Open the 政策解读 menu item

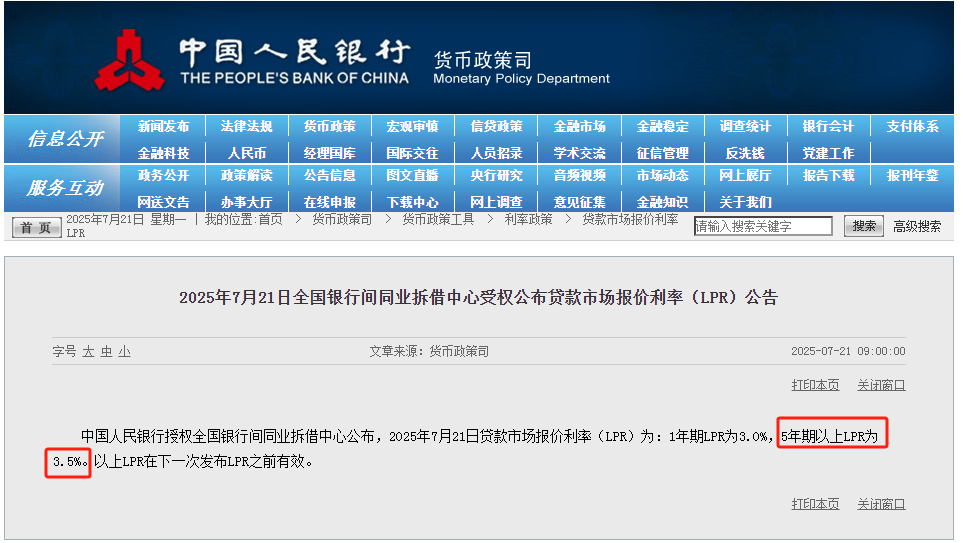click(246, 176)
